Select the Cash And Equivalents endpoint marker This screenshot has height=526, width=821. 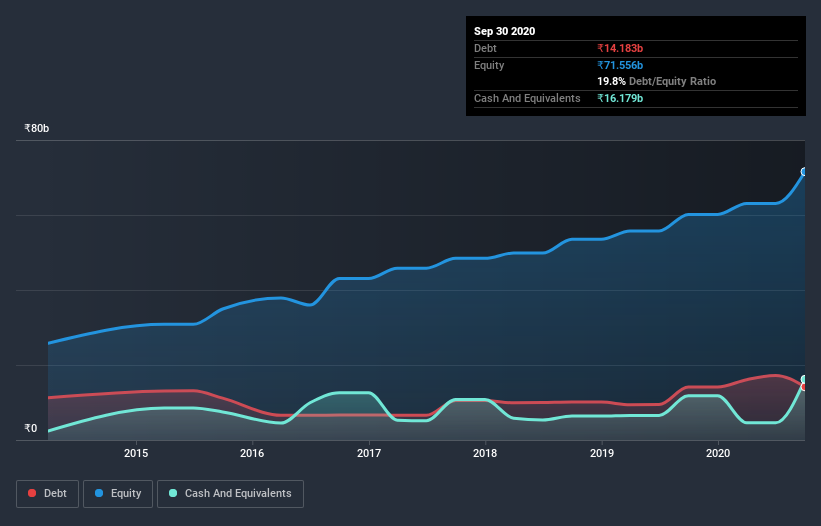coord(804,379)
